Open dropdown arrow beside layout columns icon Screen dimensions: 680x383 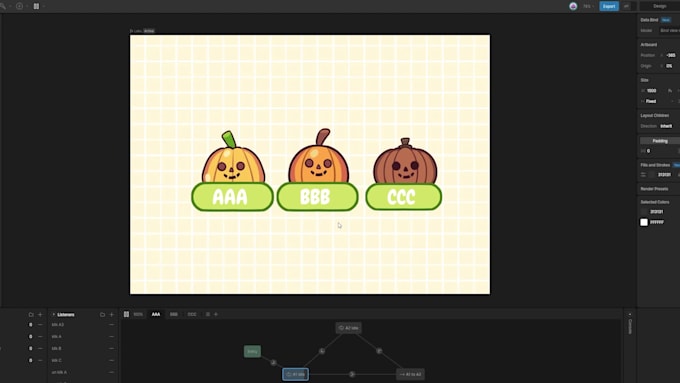[44, 7]
